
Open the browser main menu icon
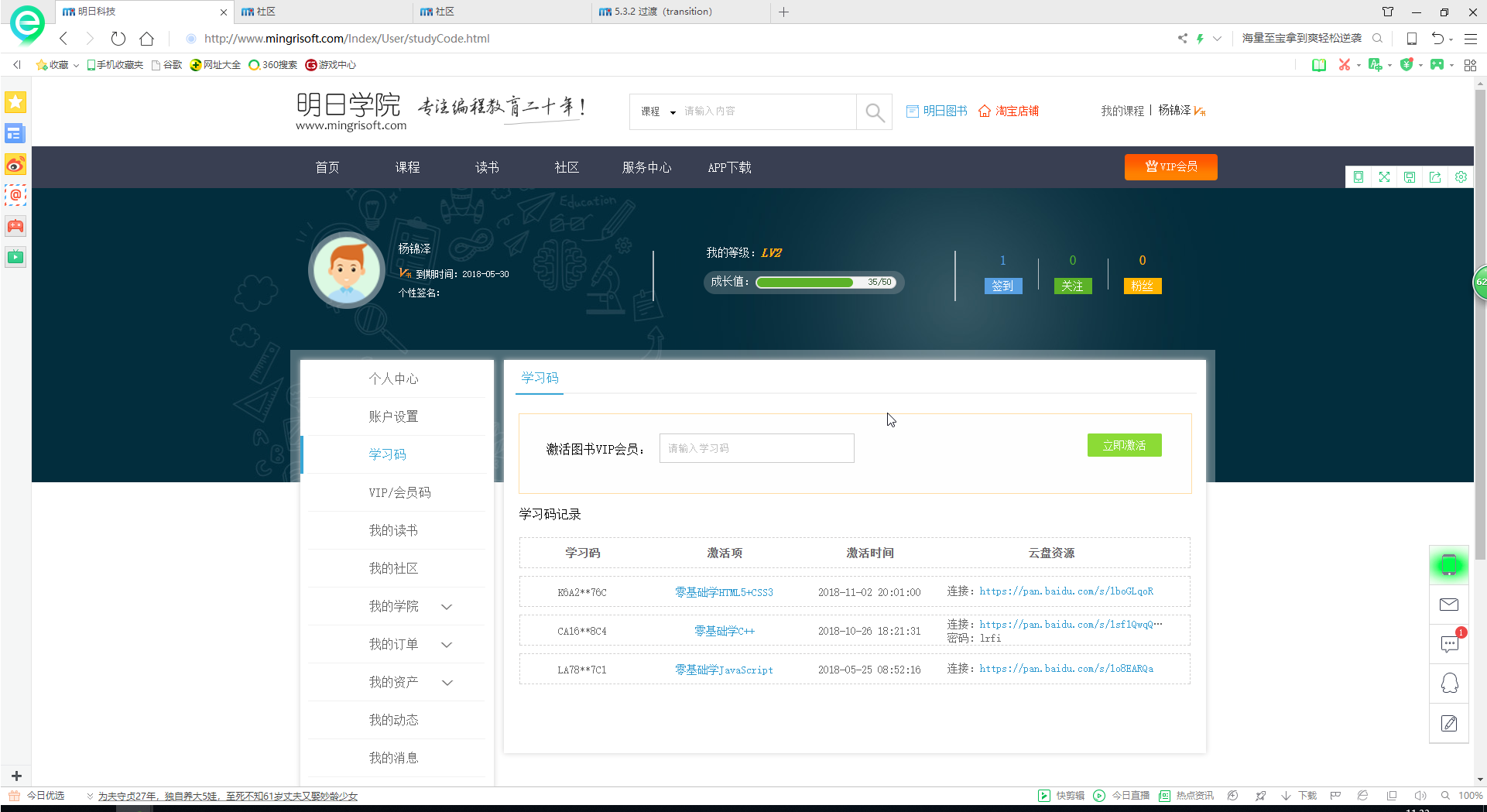1471,39
